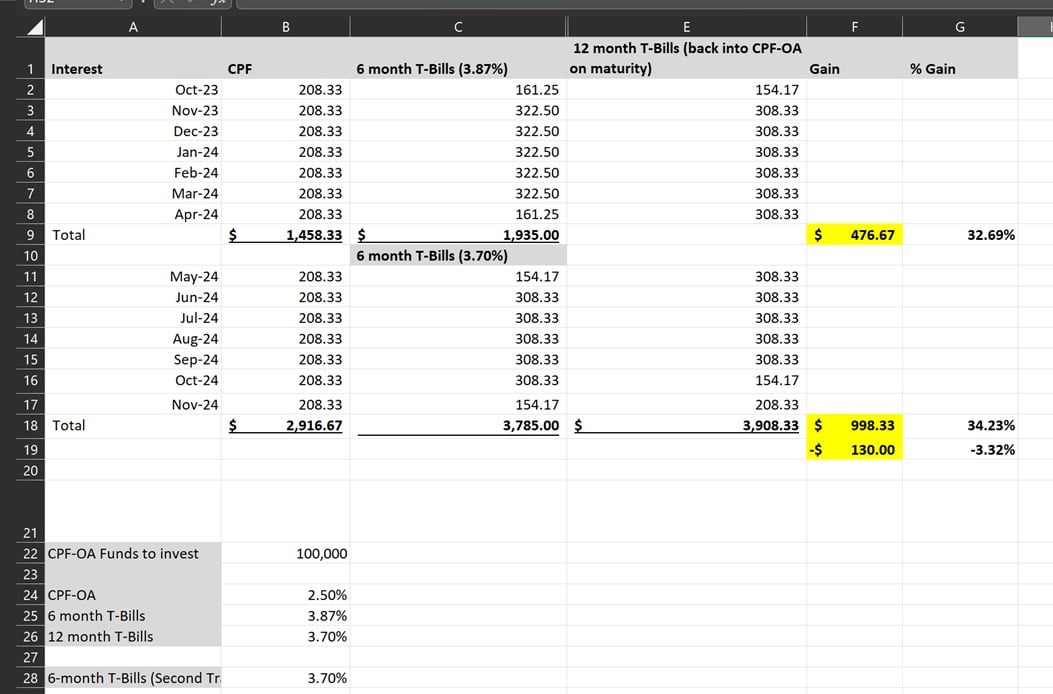The image size is (1053, 694).
Task: Click the 'Gain' header cell
Action: tap(854, 58)
